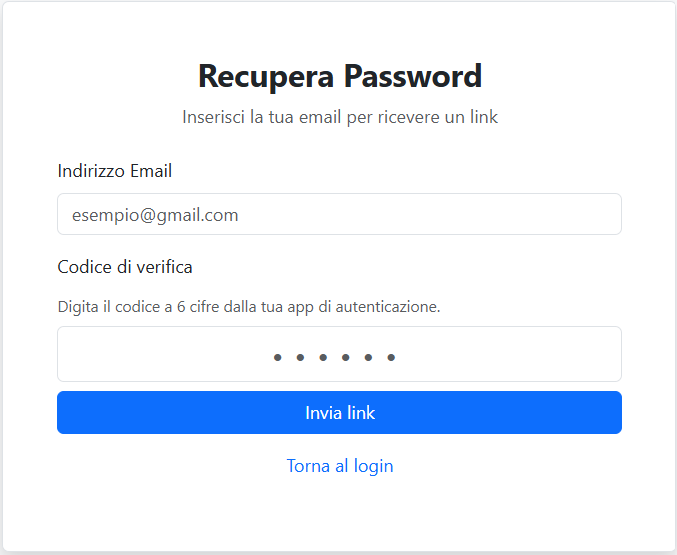Viewport: 677px width, 555px height.
Task: Click the subtitle about receiving a link
Action: [x=339, y=117]
